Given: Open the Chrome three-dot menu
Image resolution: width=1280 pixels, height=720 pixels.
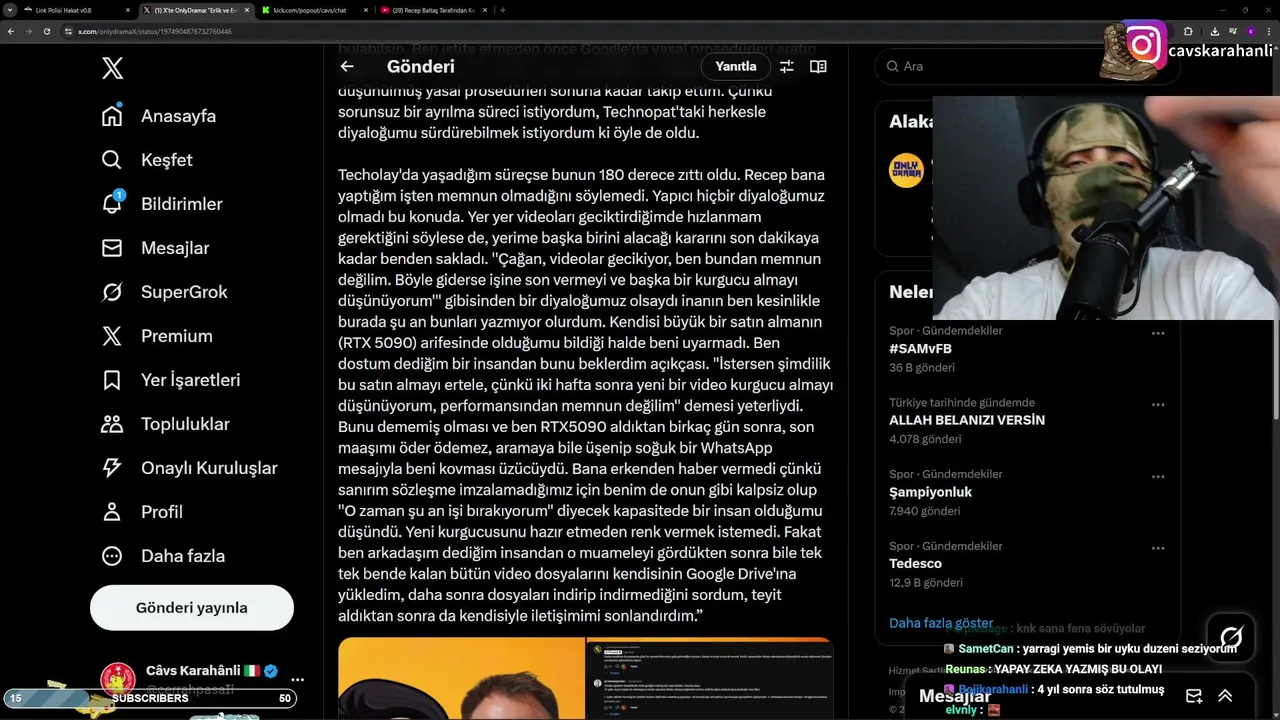Looking at the screenshot, I should tap(1270, 31).
